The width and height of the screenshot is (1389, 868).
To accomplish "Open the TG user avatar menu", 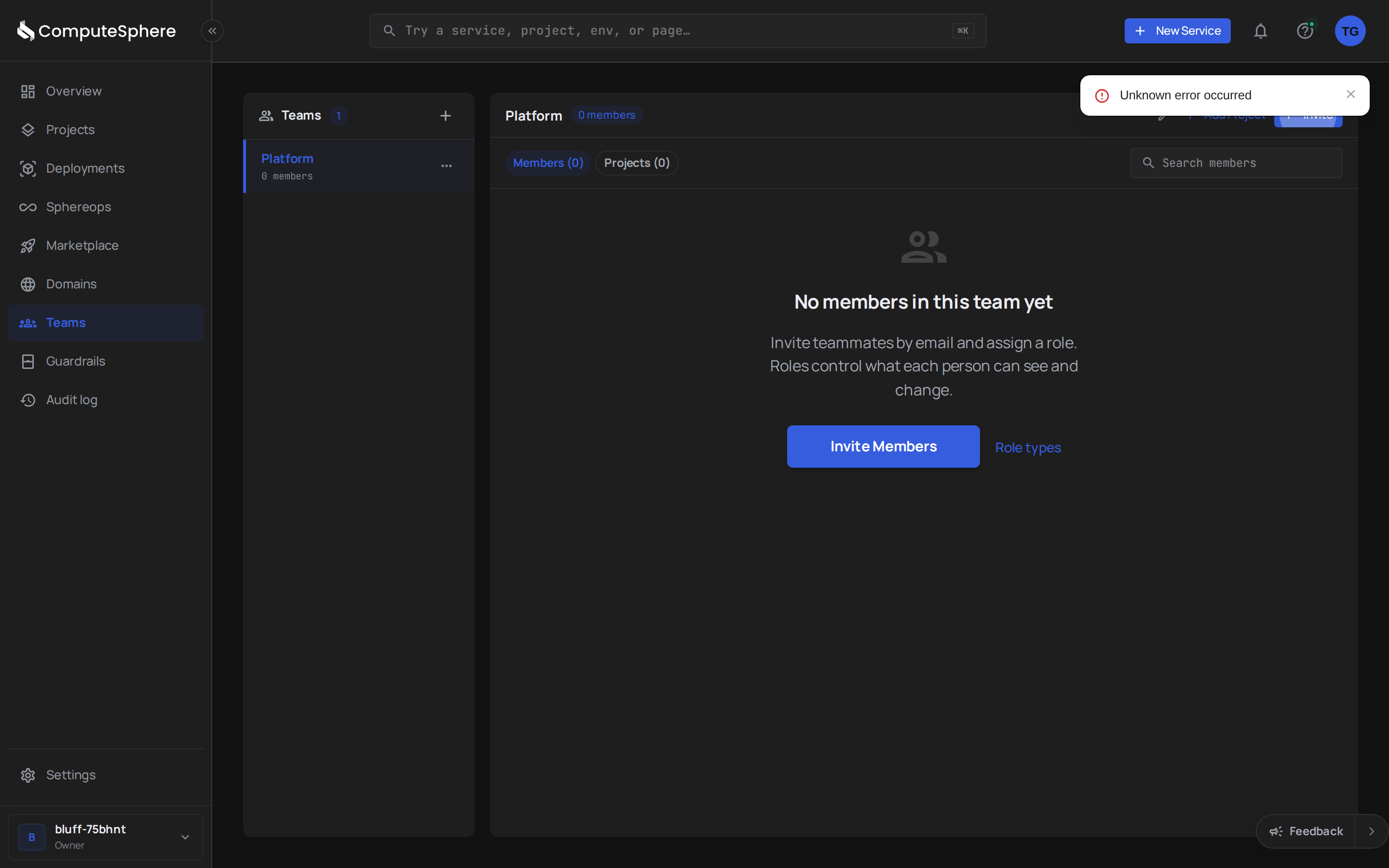I will point(1350,31).
